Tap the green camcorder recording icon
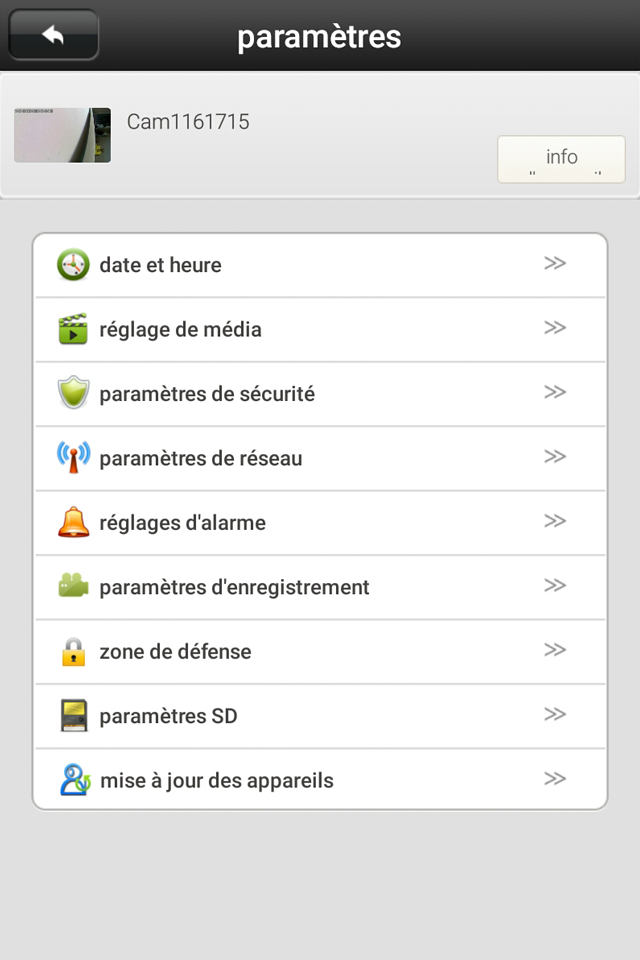640x960 pixels. click(x=73, y=587)
